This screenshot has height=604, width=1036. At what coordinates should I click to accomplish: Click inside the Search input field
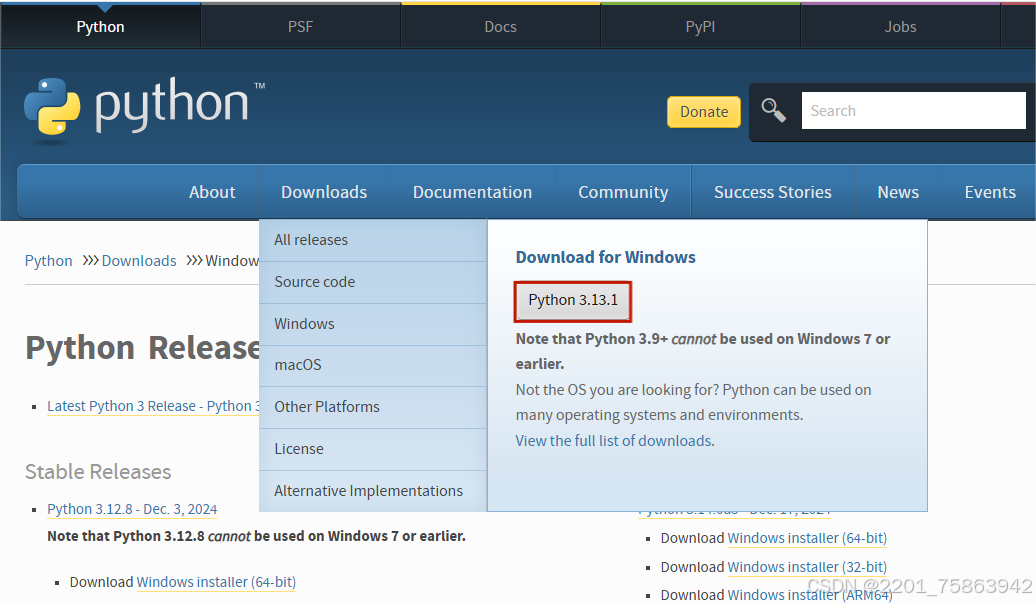tap(912, 110)
